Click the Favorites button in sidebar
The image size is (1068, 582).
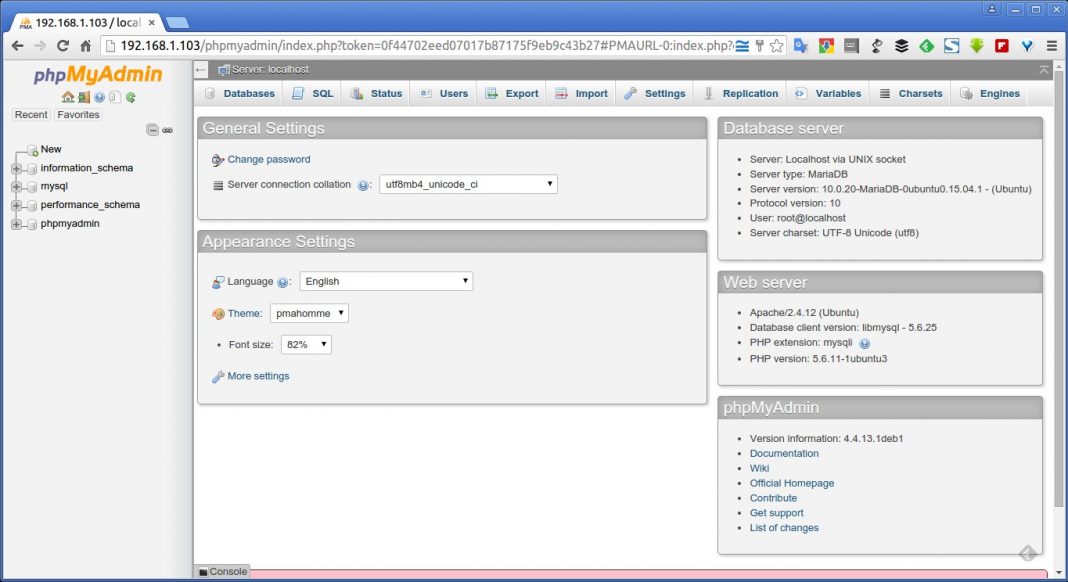point(78,114)
